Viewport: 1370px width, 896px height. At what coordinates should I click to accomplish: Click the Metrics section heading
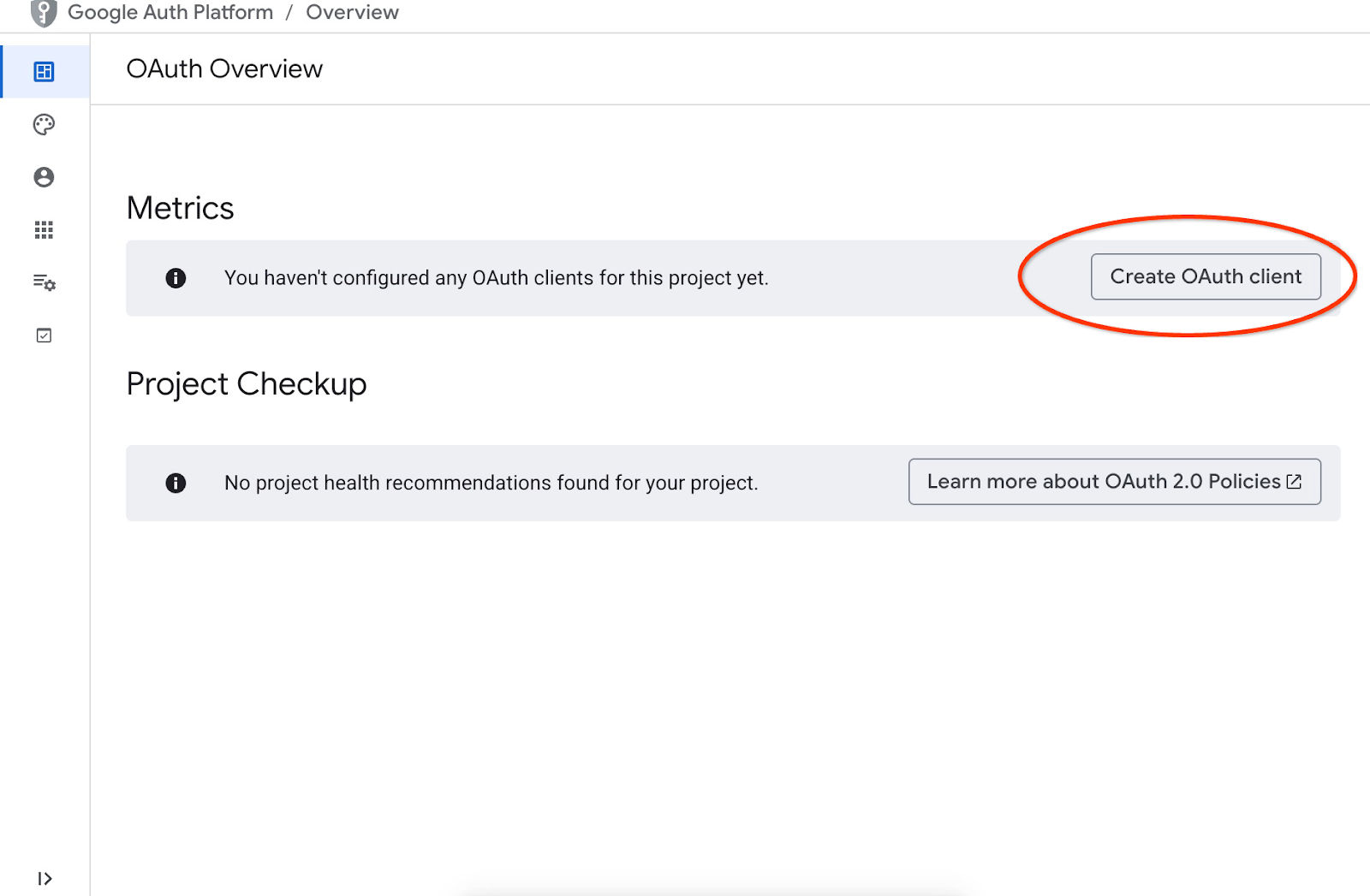point(180,209)
